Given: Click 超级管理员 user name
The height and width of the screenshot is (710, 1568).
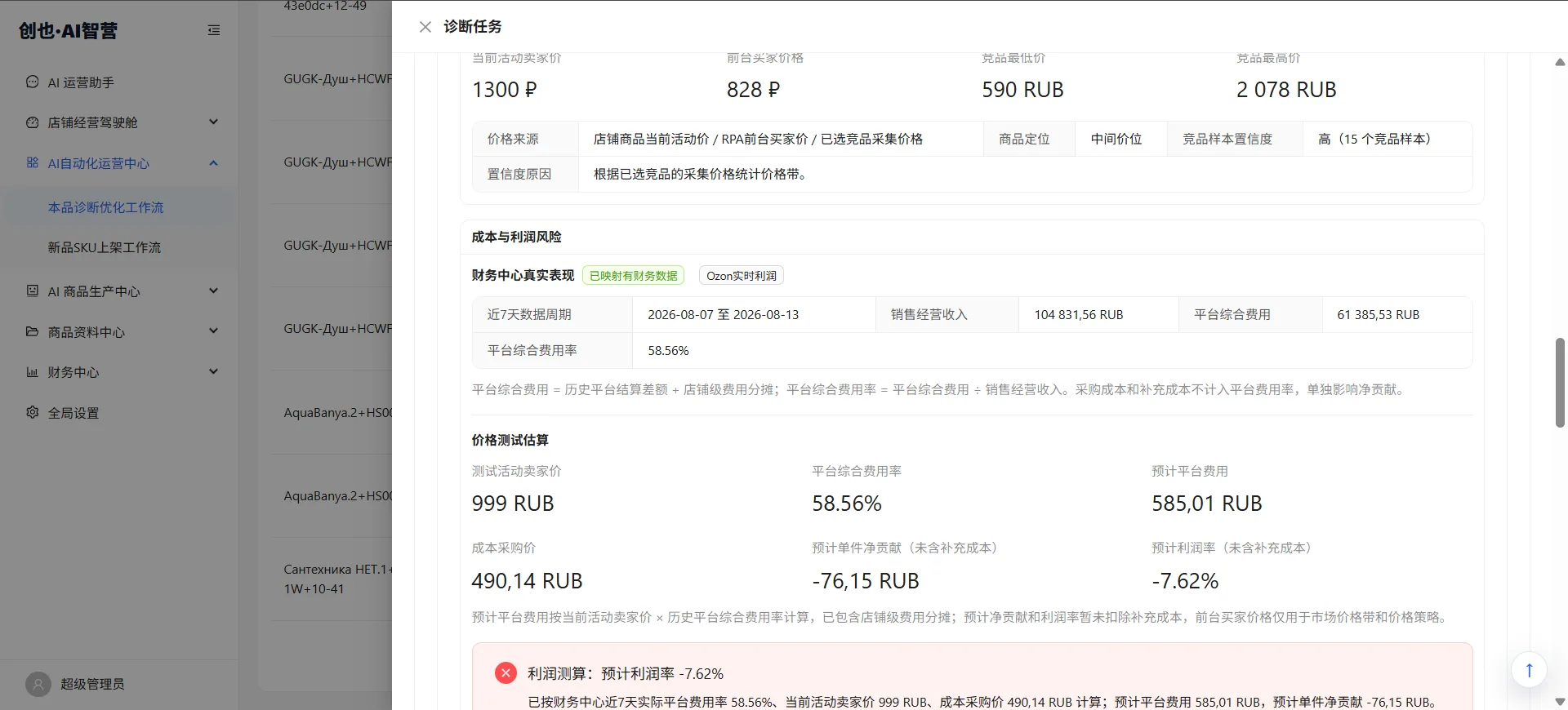Looking at the screenshot, I should click(x=92, y=684).
